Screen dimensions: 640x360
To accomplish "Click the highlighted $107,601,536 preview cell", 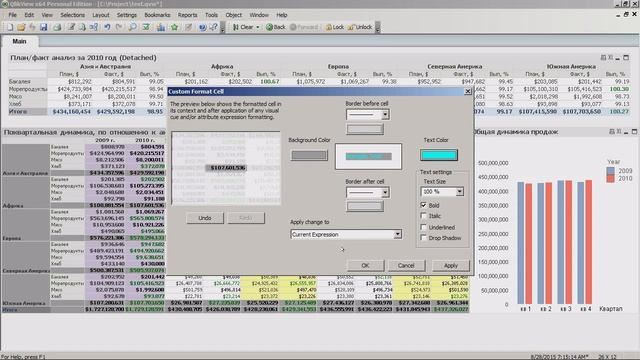I will (x=226, y=168).
